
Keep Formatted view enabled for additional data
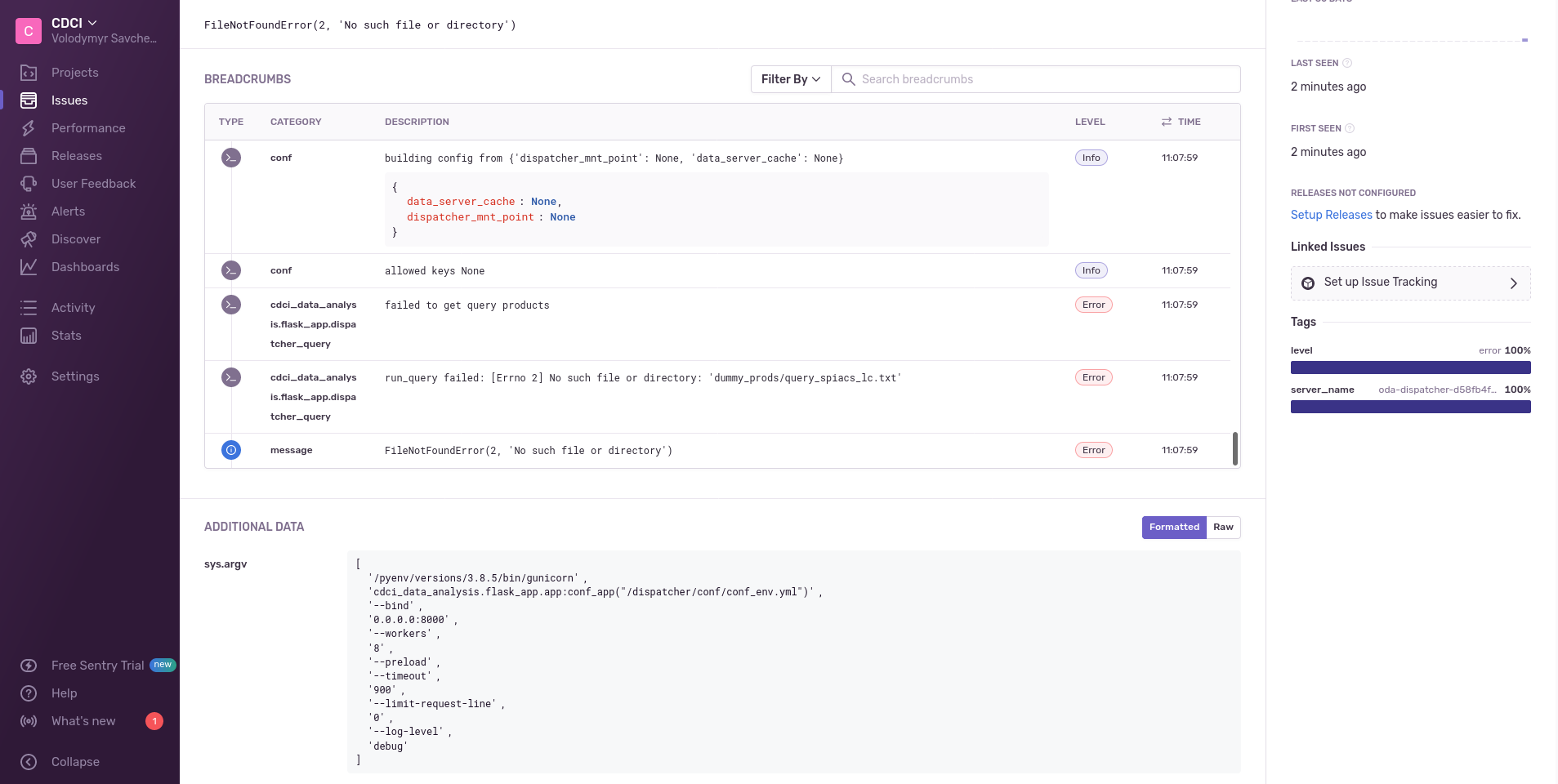click(1174, 527)
